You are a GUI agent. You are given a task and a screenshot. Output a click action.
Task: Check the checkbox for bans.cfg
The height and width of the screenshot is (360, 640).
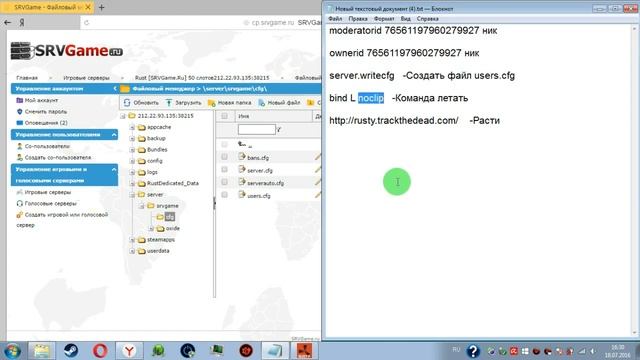224,157
